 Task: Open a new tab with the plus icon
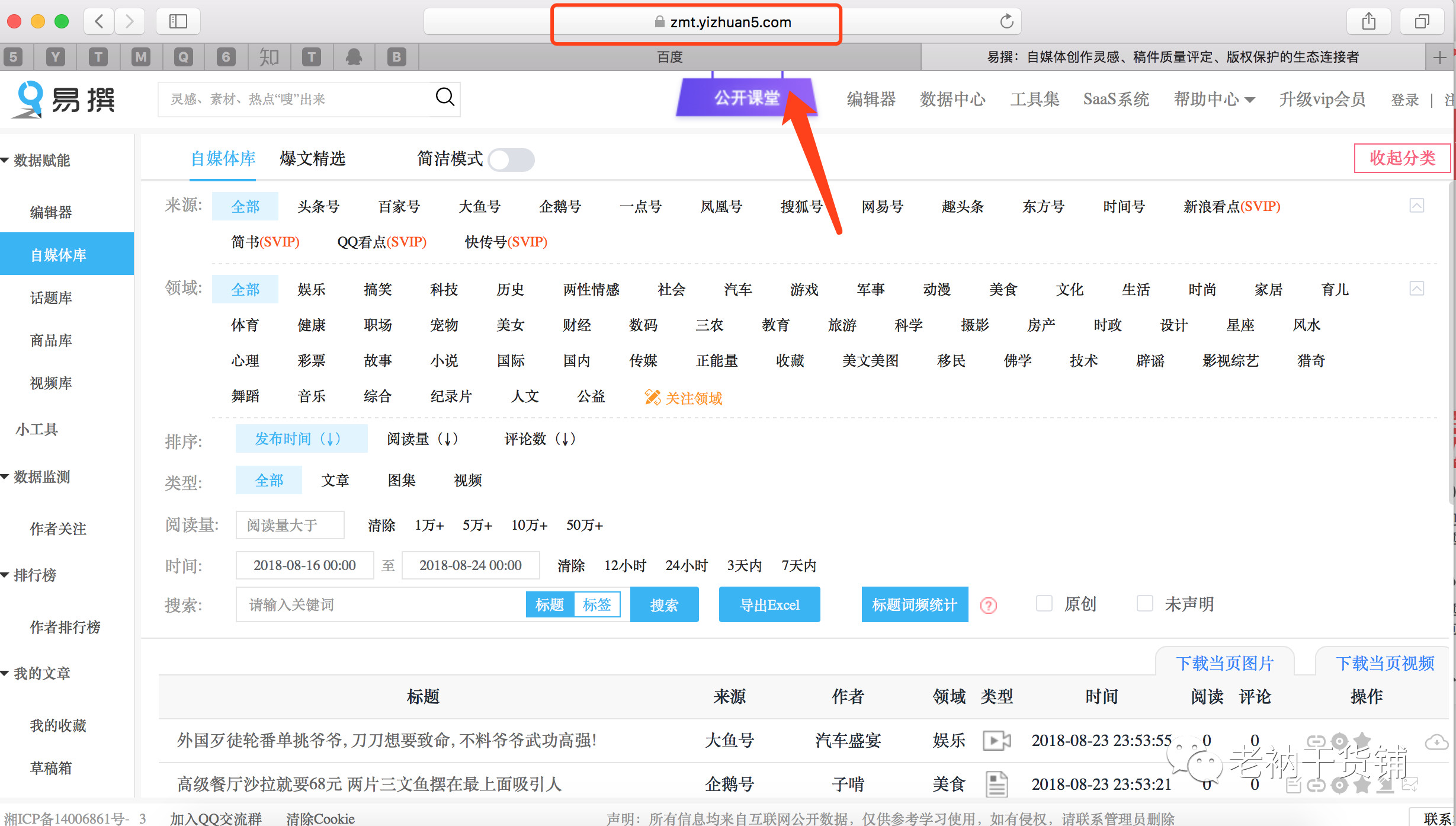coord(1440,57)
